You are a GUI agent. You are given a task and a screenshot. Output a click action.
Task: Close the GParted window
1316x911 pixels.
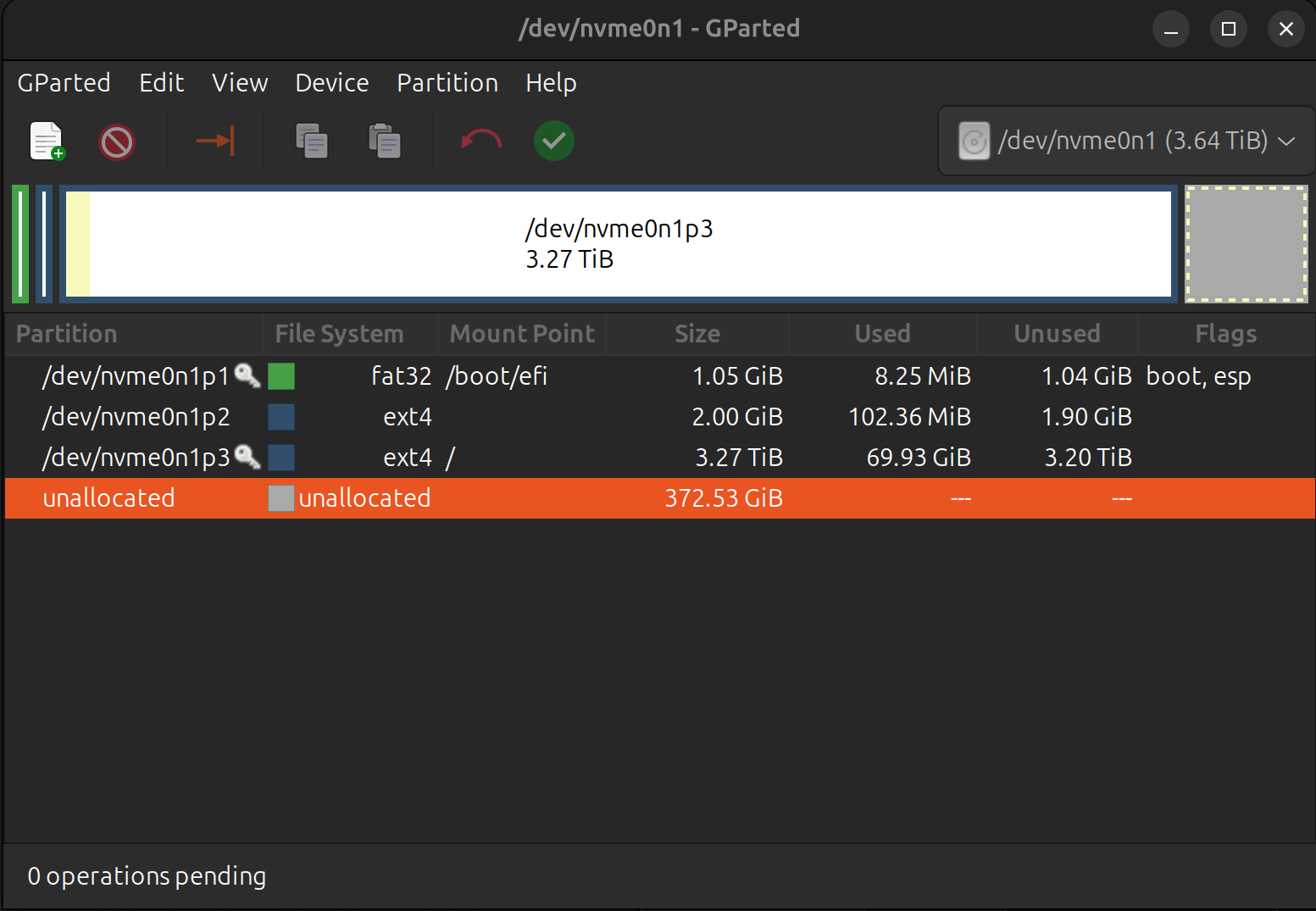(1286, 29)
